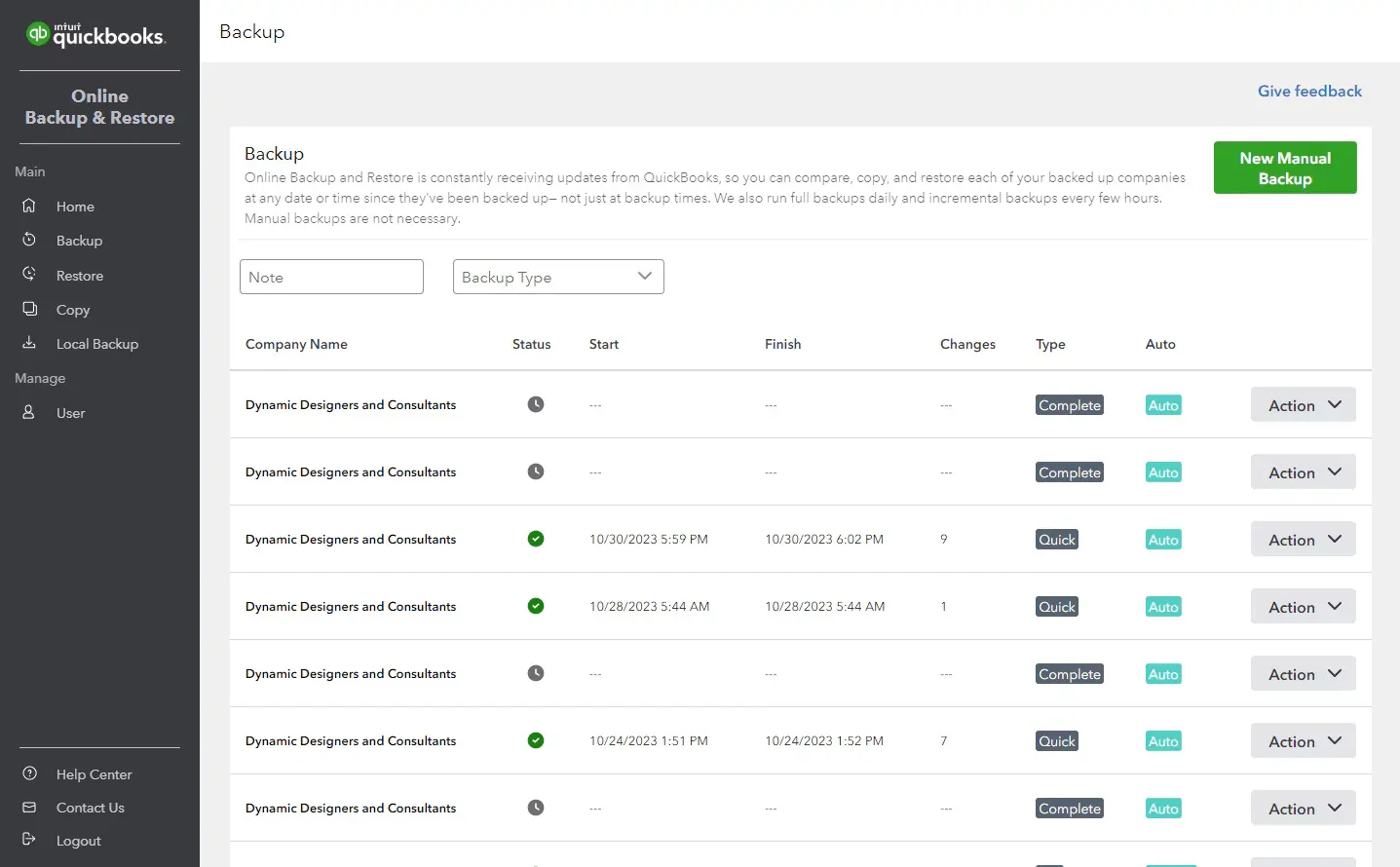
Task: Open Action dropdown for the 10/28/2023 backup
Action: click(1304, 607)
